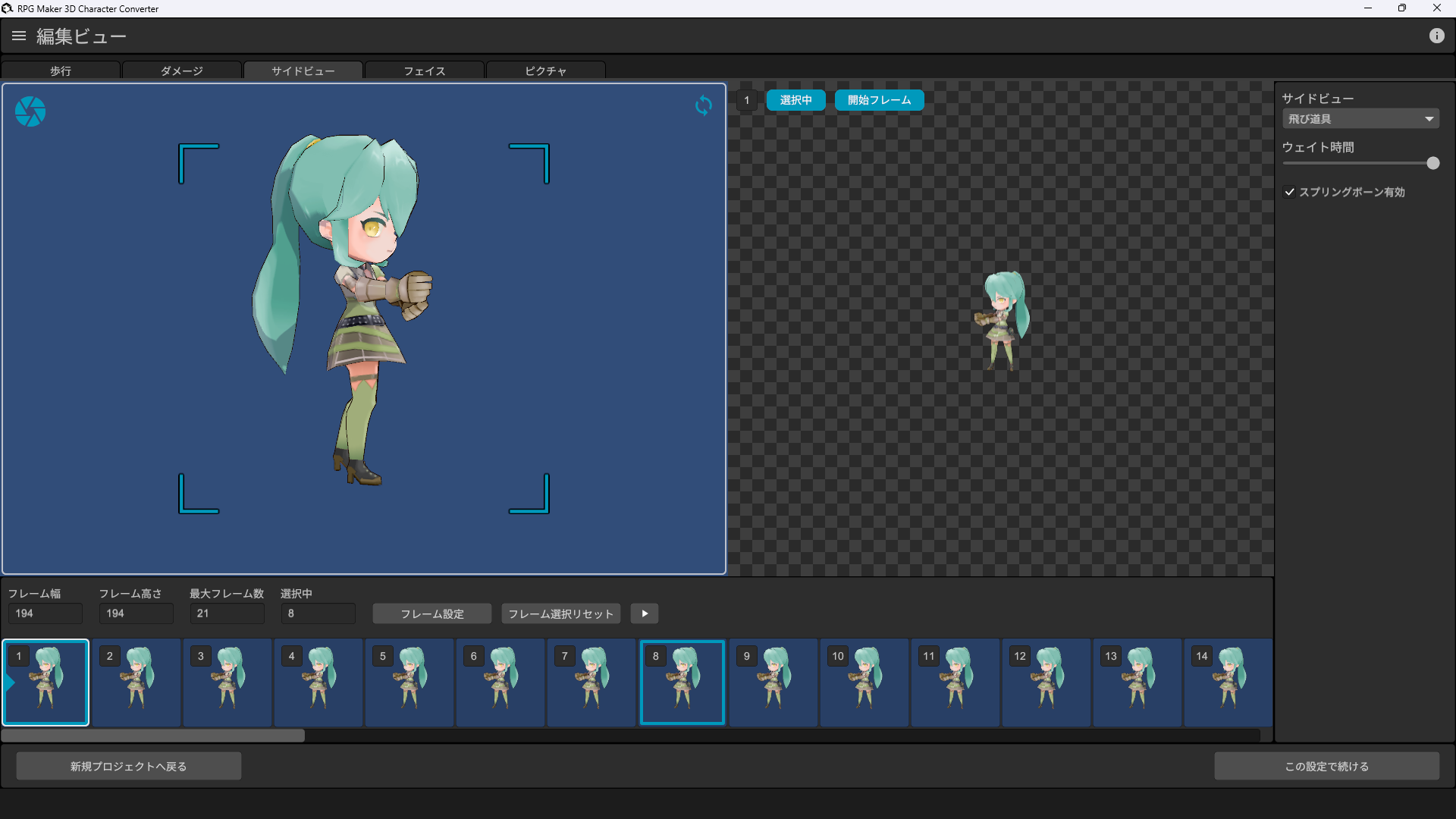
Task: Open the 飛び道具 side view dropdown
Action: pos(1360,118)
